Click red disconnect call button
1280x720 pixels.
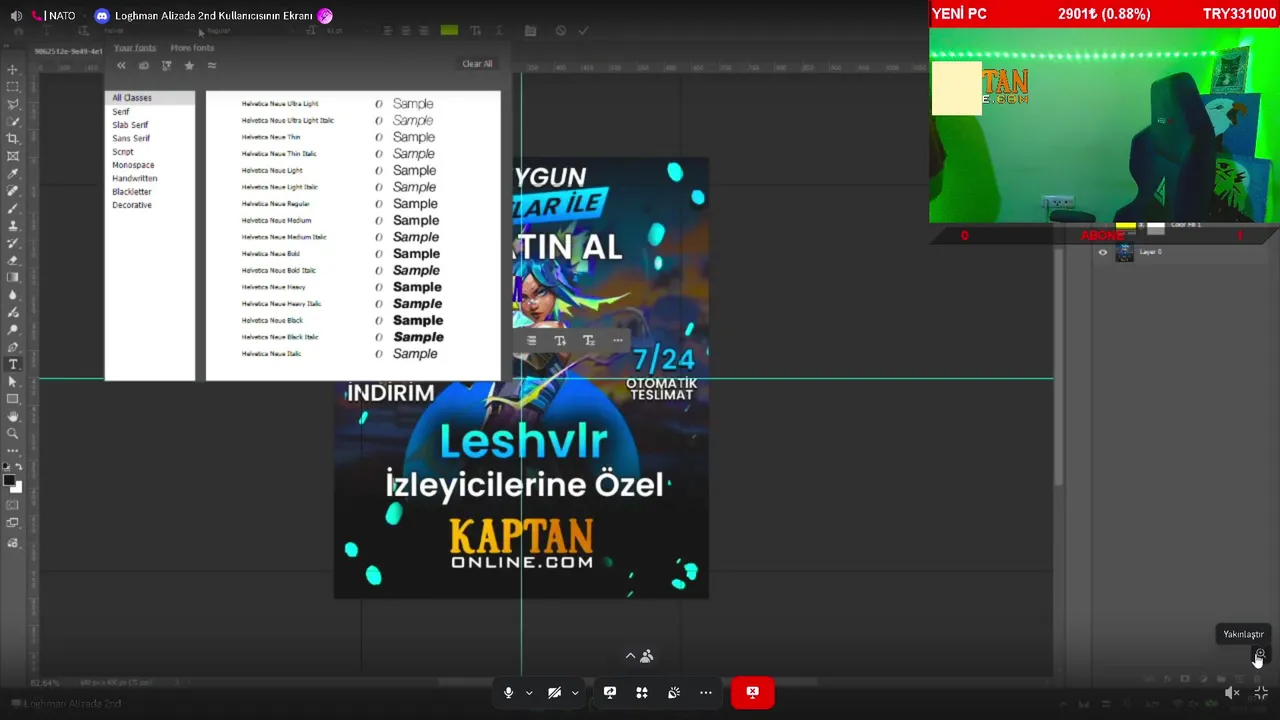click(x=752, y=692)
